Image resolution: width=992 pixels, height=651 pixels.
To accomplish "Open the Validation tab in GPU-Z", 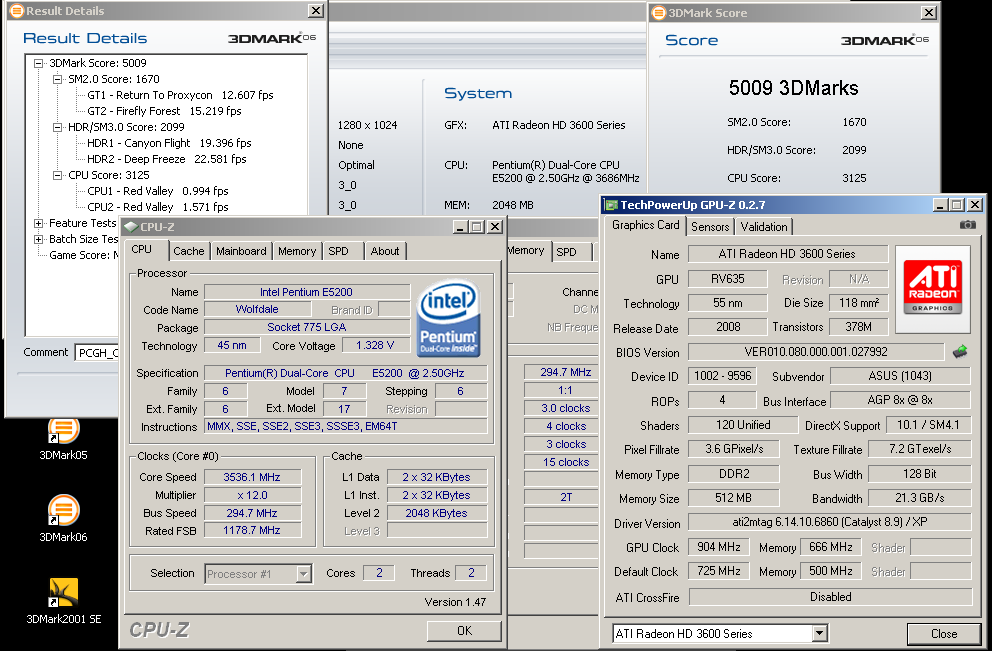I will point(764,226).
